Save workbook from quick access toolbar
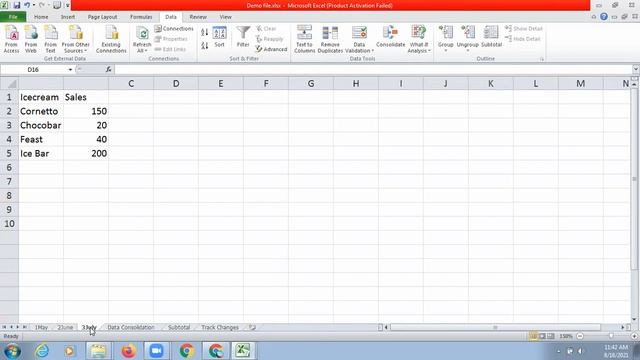 (17, 5)
